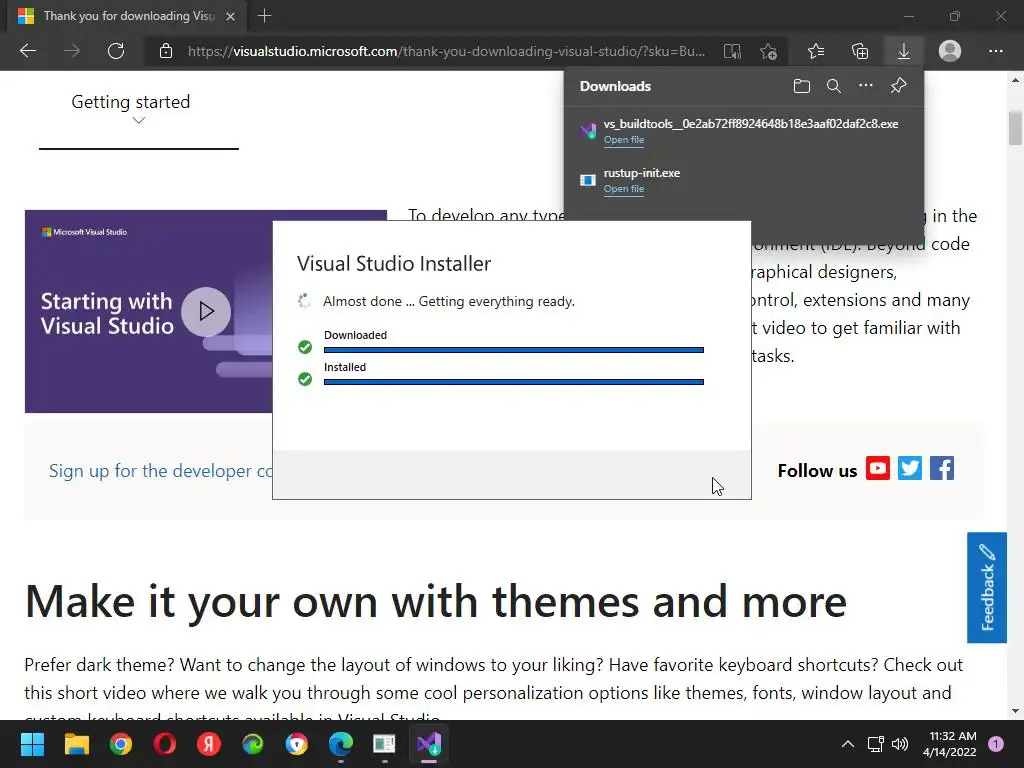Close the Thank you for downloading tab
The width and height of the screenshot is (1024, 768).
pyautogui.click(x=231, y=16)
